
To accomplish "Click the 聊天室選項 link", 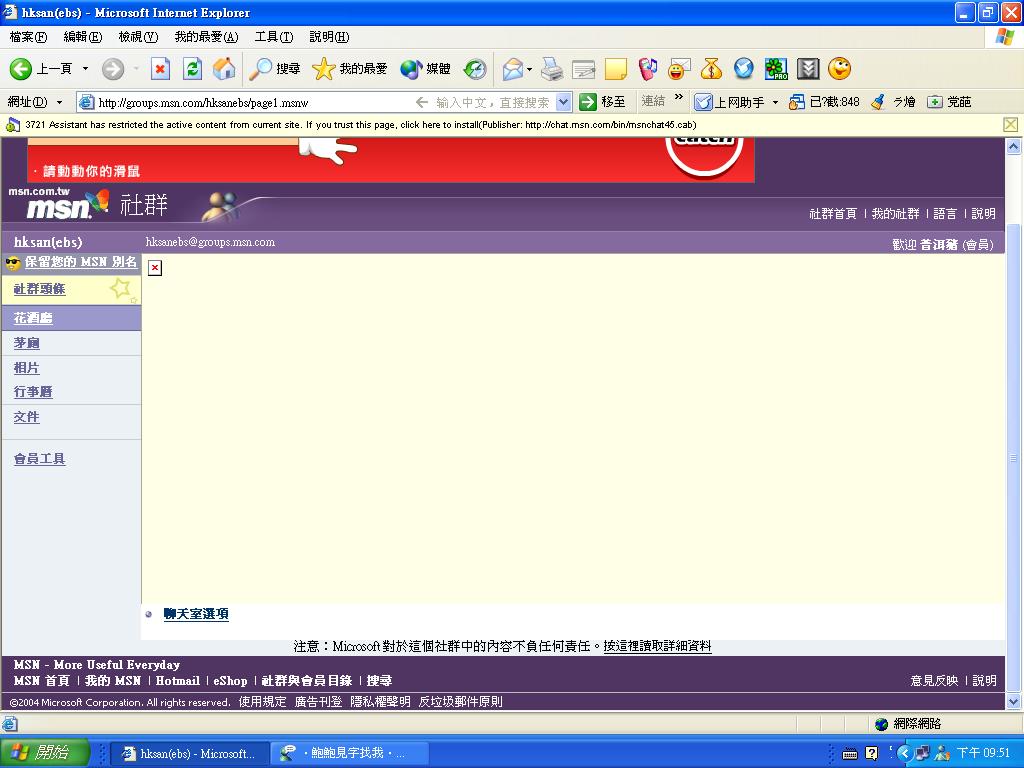I will pos(196,614).
